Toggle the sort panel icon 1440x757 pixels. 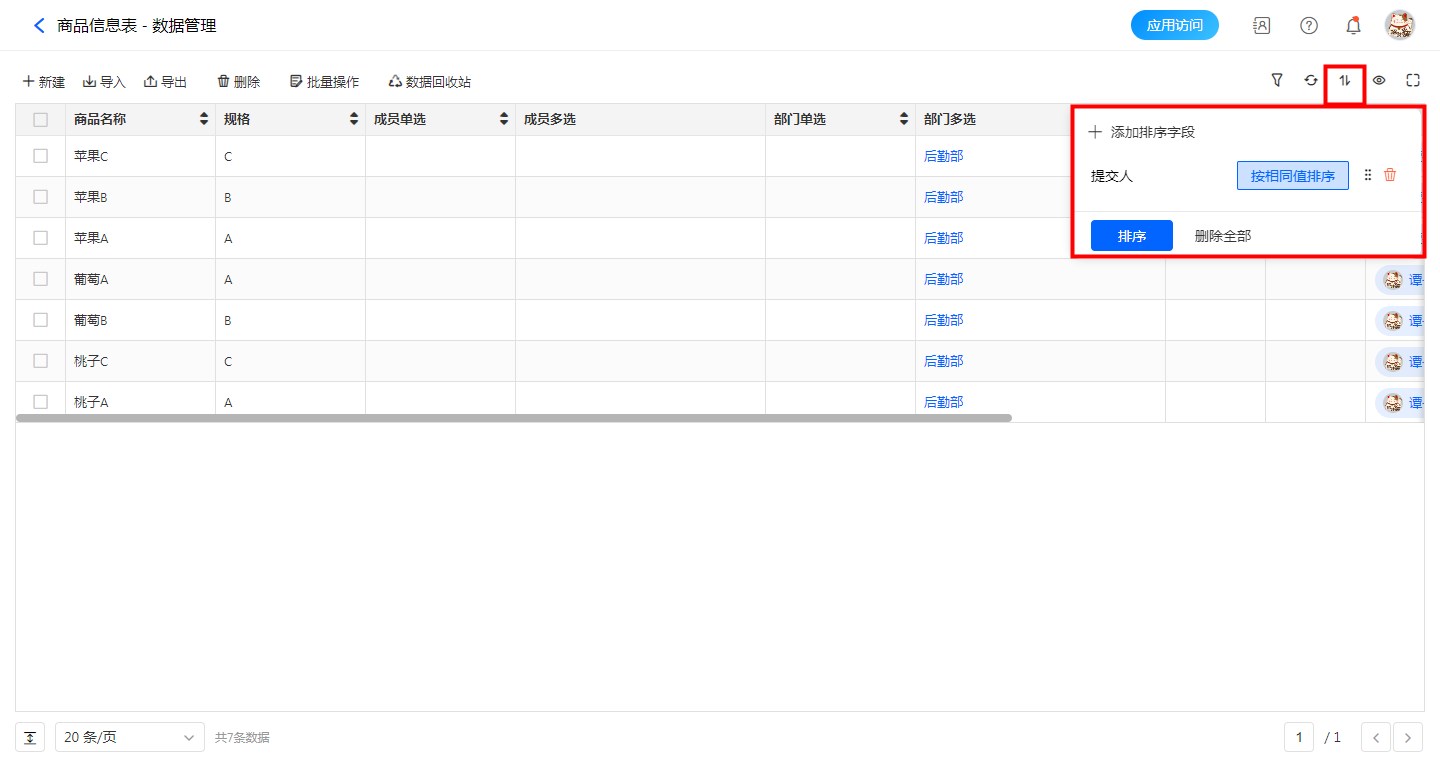[1345, 81]
